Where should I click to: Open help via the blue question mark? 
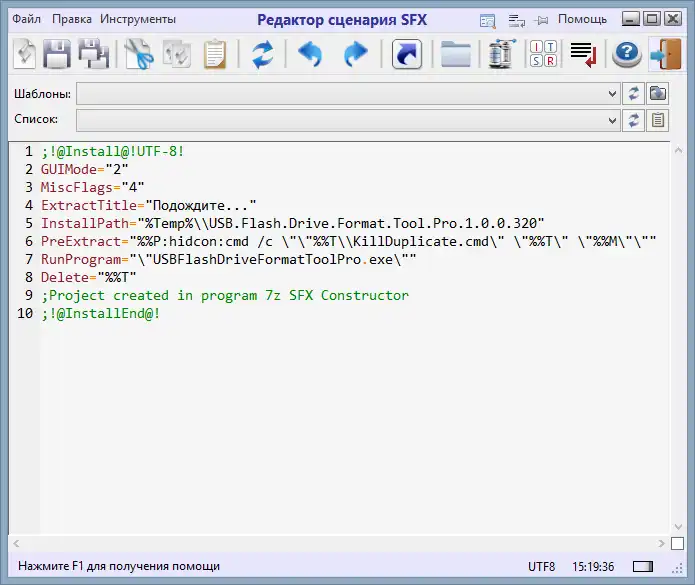(626, 54)
